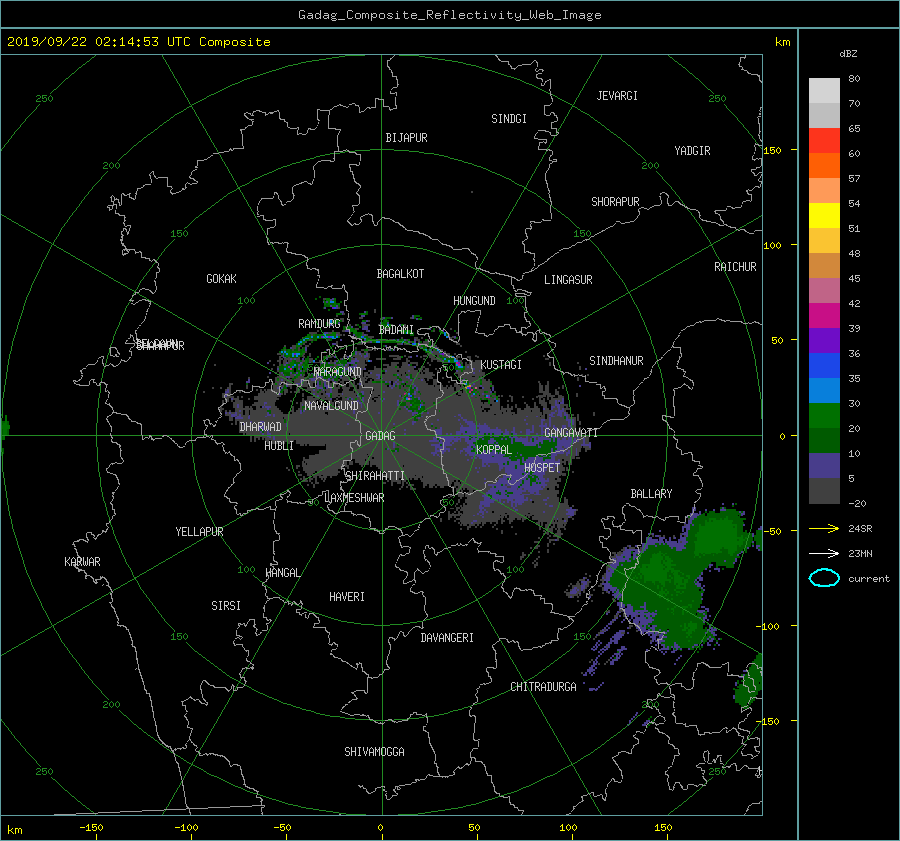Click the LAXMESHWAR city label
900x841 pixels.
pos(354,498)
